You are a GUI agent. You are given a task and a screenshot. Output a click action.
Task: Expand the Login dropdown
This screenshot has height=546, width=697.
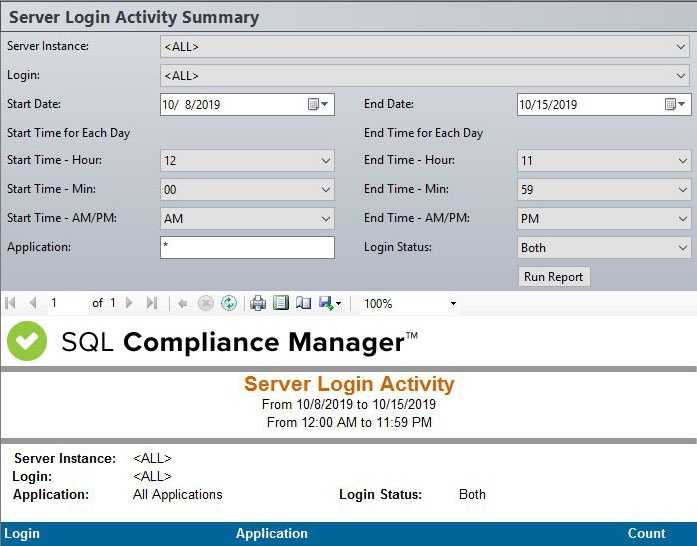point(681,76)
